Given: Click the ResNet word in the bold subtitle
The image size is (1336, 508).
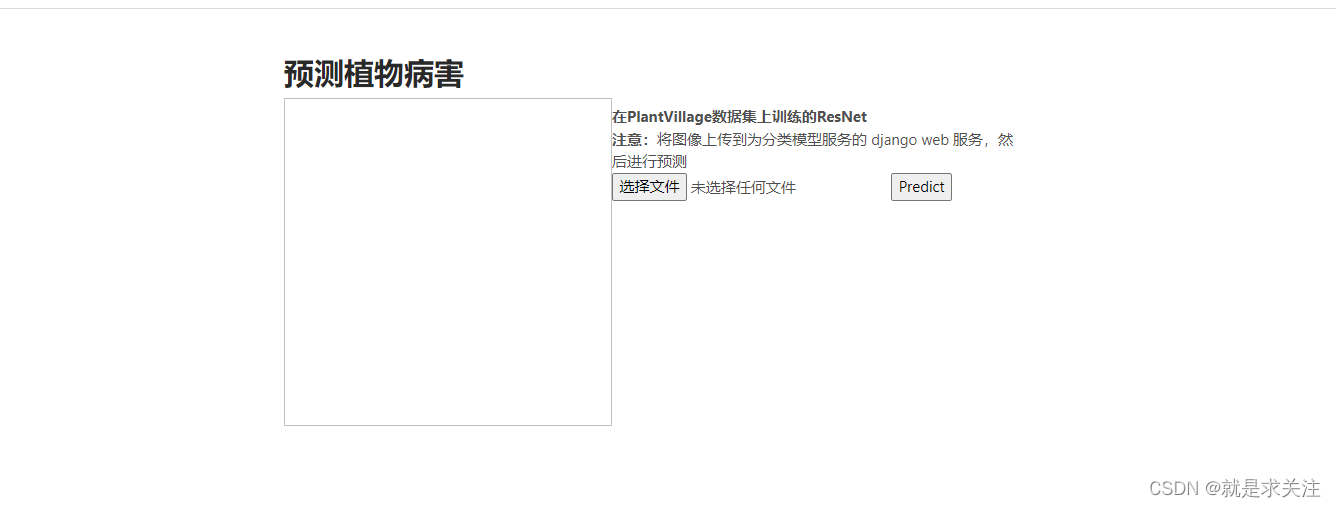Looking at the screenshot, I should (x=842, y=117).
